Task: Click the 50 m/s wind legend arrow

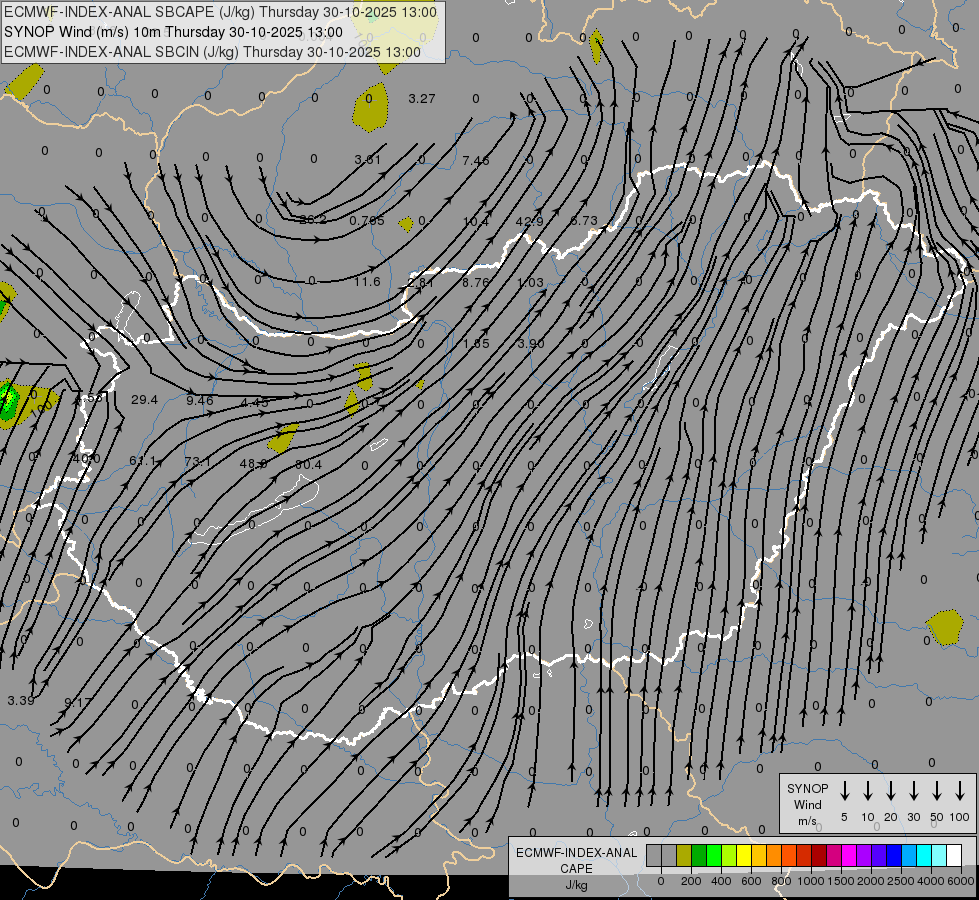Action: [x=937, y=791]
